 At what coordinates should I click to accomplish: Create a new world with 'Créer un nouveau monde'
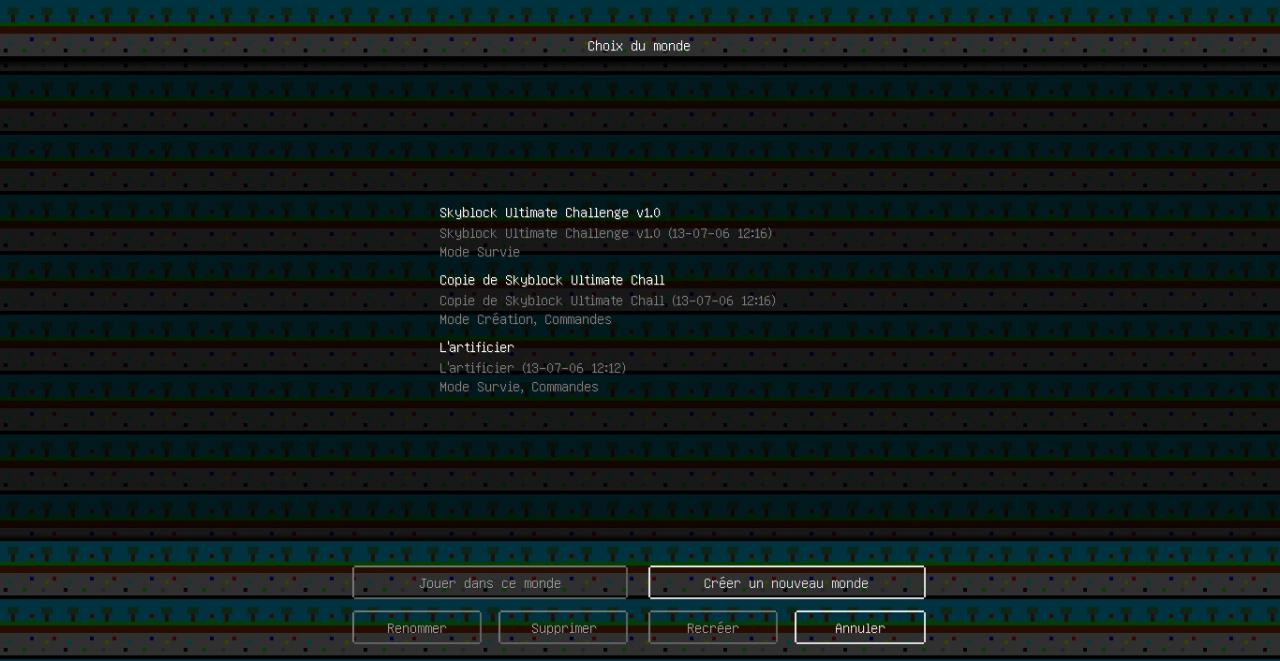[786, 583]
